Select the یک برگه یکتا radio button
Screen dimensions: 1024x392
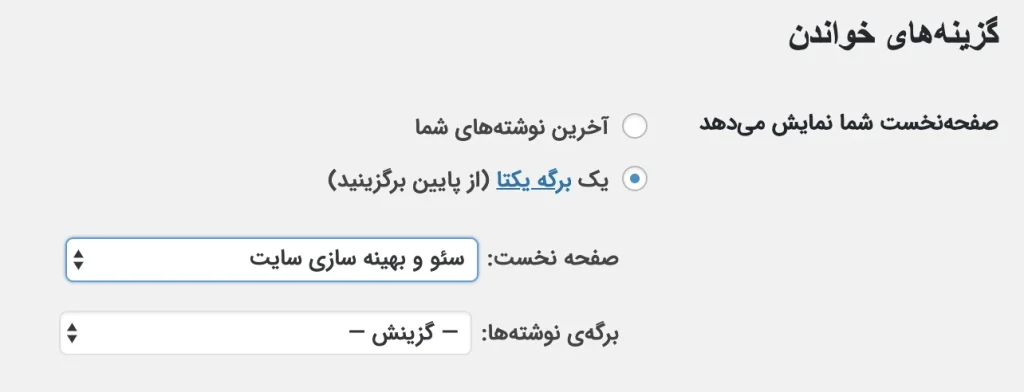pos(634,179)
